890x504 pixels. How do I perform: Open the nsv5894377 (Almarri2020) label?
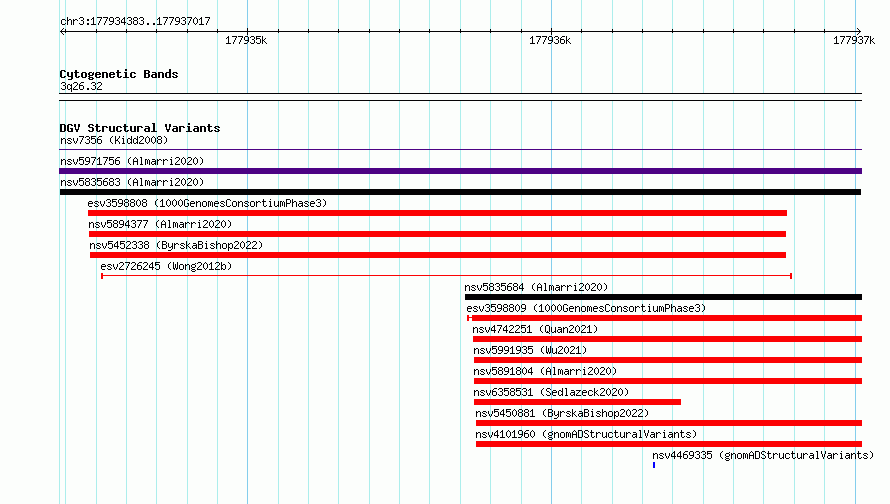tap(160, 224)
